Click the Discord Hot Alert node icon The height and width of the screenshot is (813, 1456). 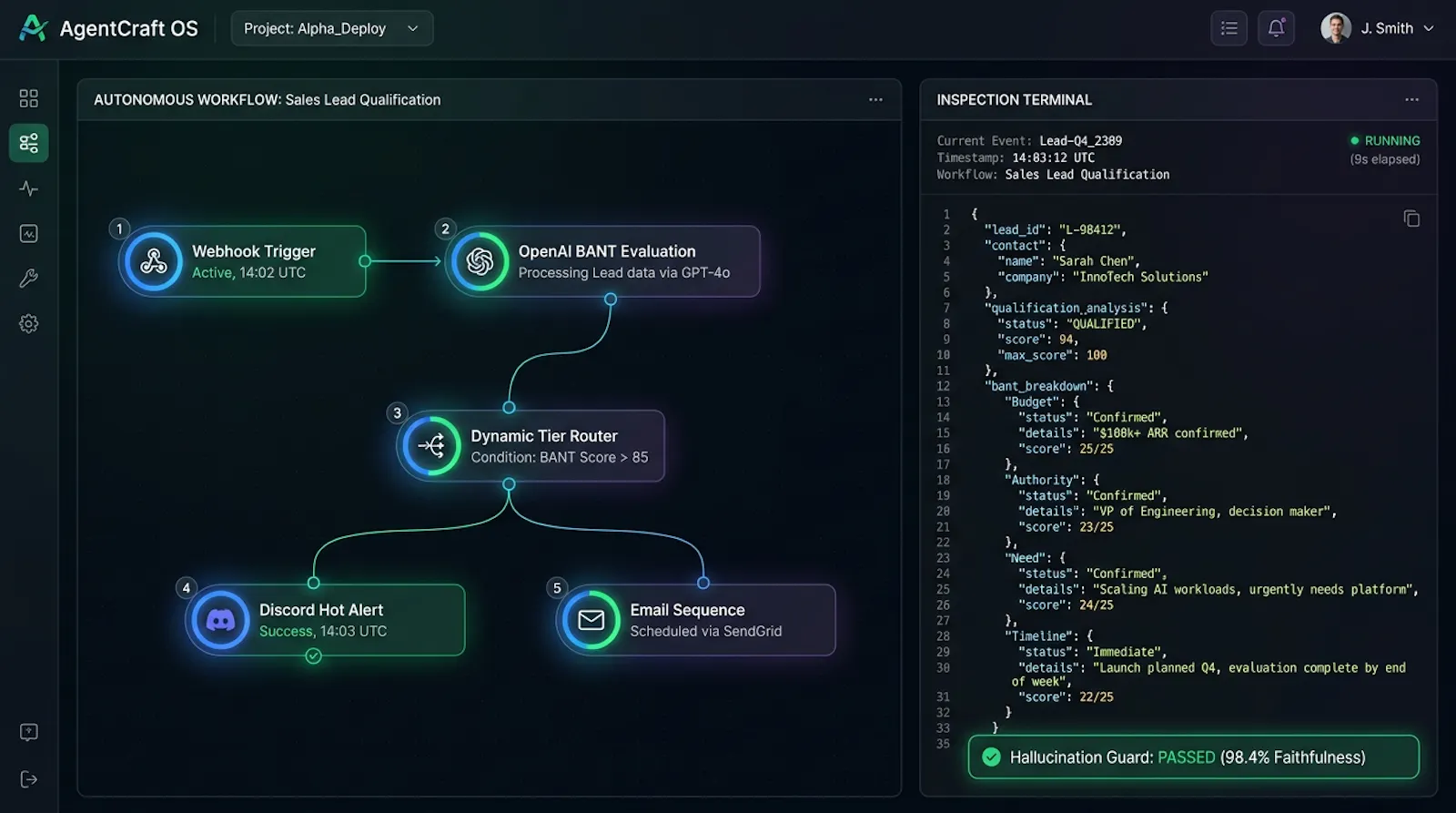tap(220, 620)
